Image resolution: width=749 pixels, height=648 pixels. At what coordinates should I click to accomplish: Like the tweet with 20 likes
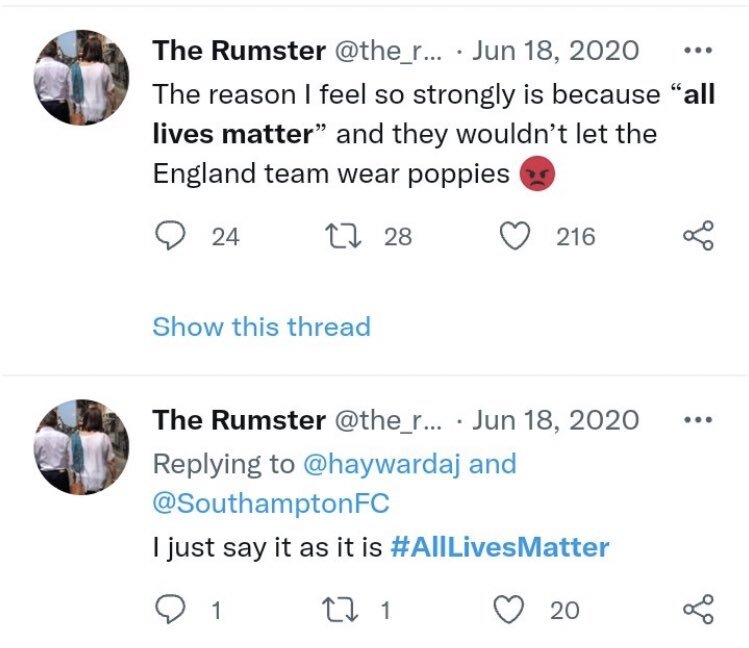pyautogui.click(x=509, y=609)
